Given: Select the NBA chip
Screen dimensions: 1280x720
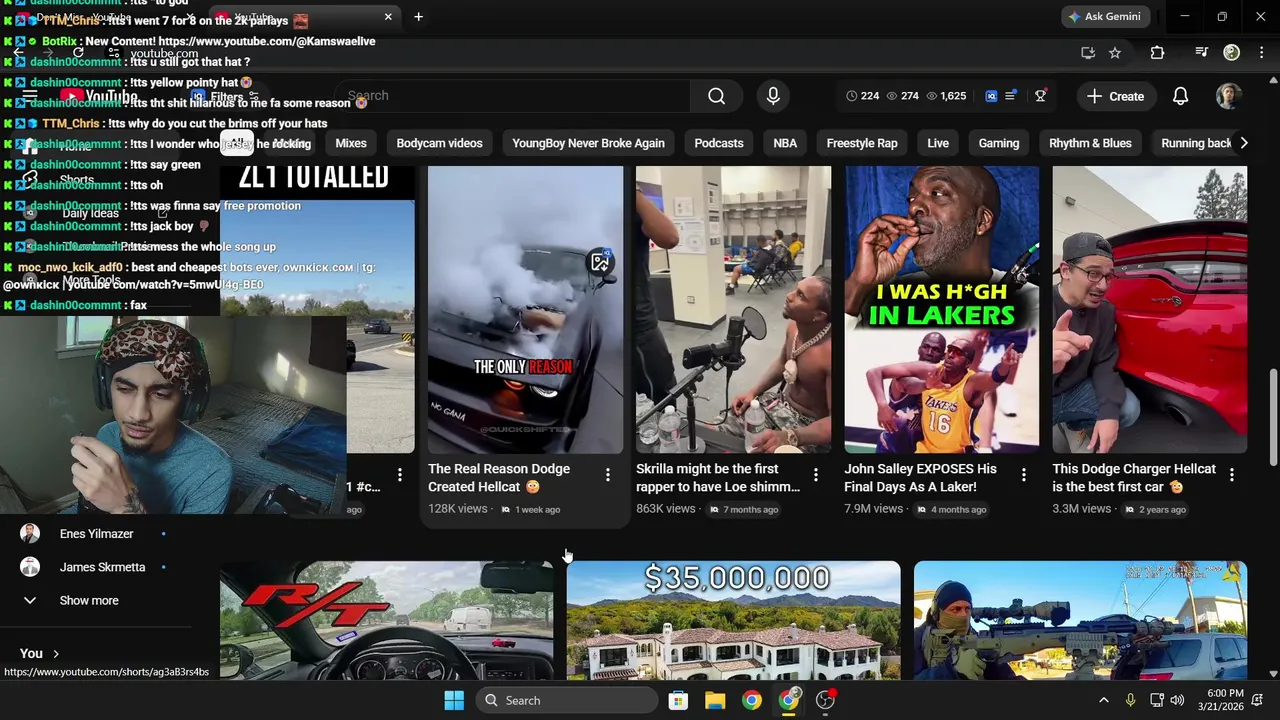Looking at the screenshot, I should (x=785, y=143).
